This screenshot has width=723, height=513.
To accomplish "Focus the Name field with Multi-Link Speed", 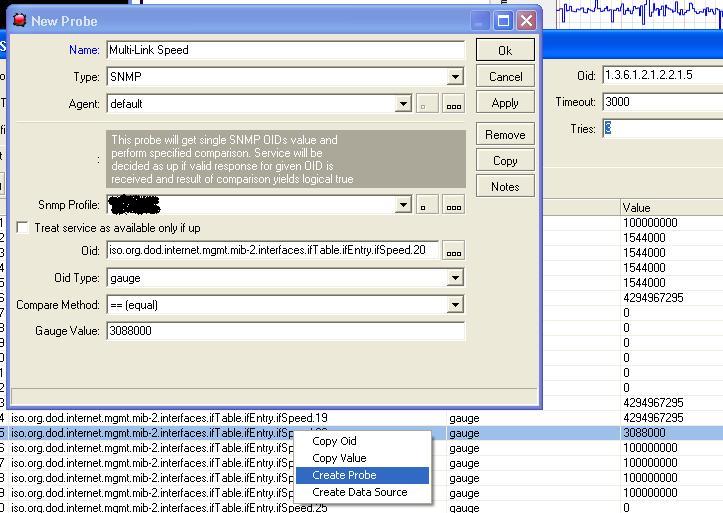I will [285, 50].
